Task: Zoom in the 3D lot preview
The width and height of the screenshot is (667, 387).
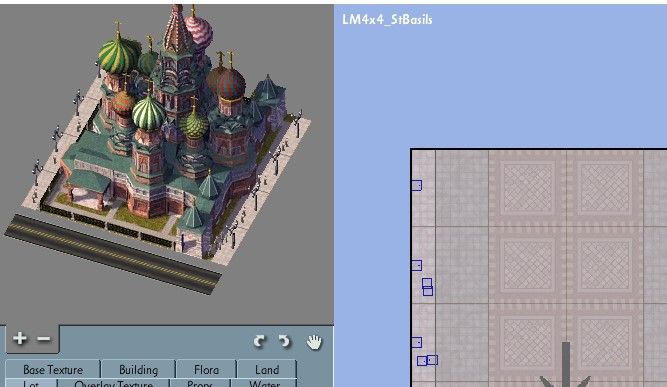Action: point(20,339)
